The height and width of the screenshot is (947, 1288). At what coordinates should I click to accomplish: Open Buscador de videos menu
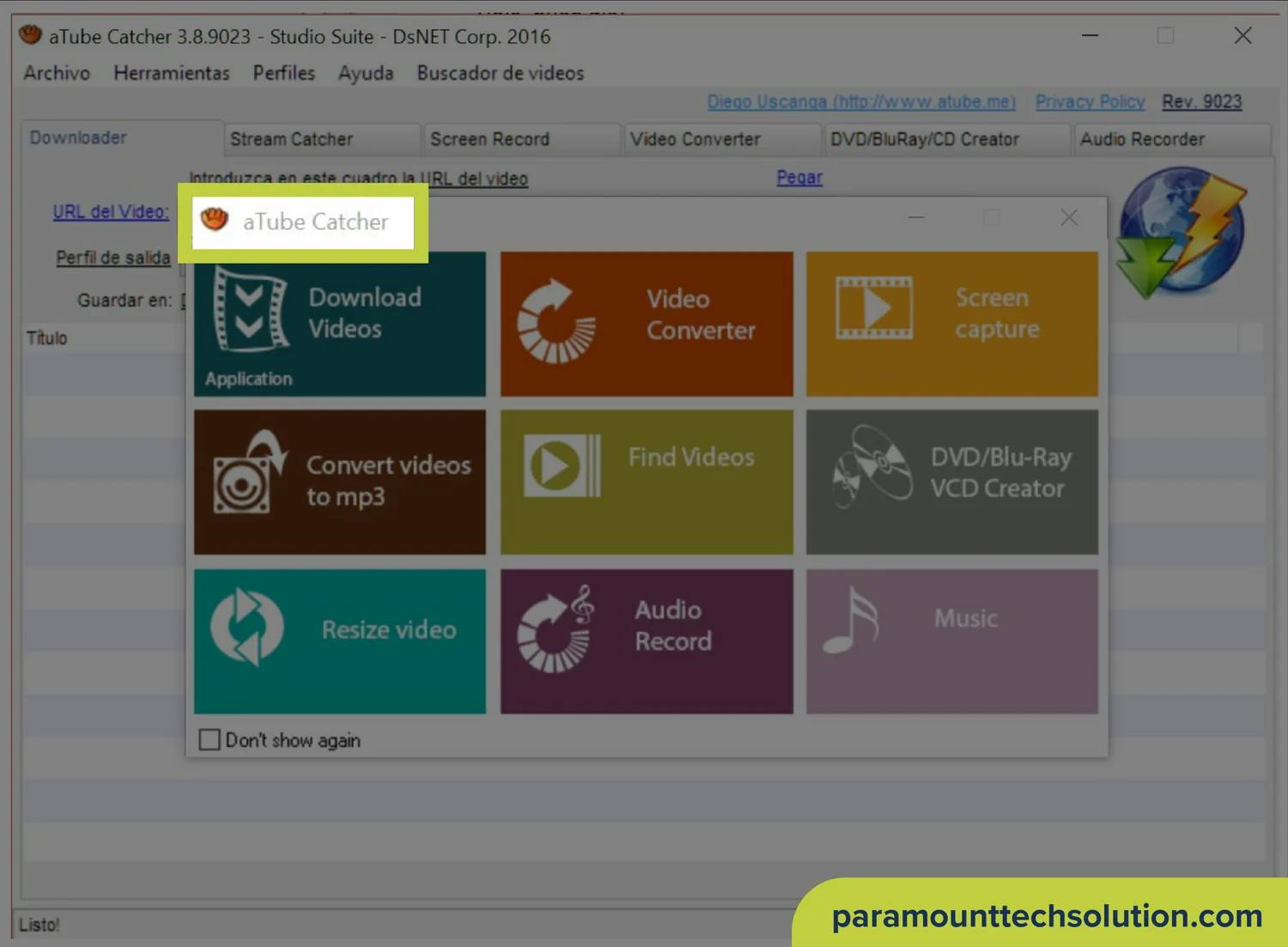[x=501, y=73]
